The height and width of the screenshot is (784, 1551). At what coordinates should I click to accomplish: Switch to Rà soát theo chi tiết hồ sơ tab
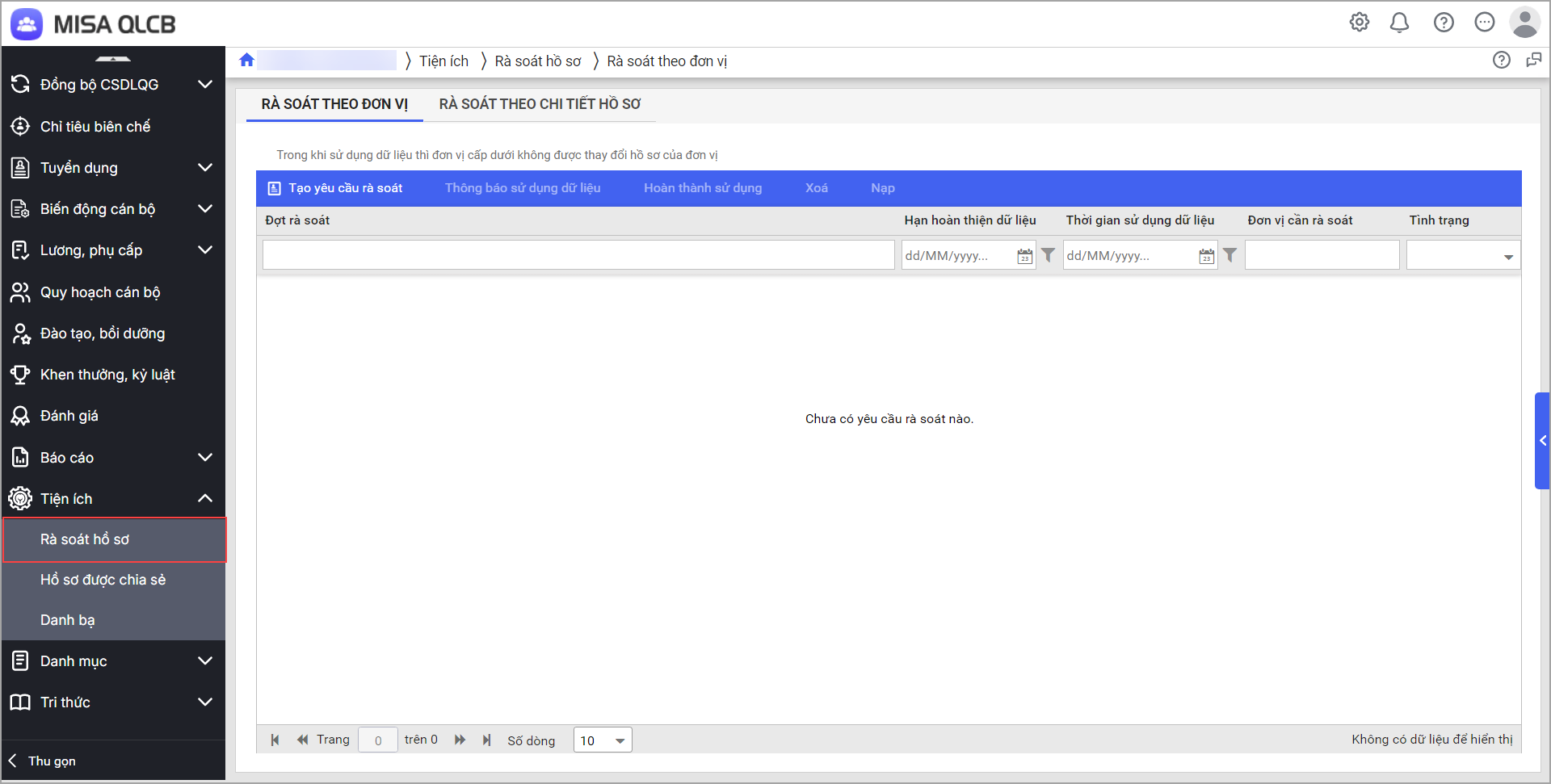click(540, 104)
